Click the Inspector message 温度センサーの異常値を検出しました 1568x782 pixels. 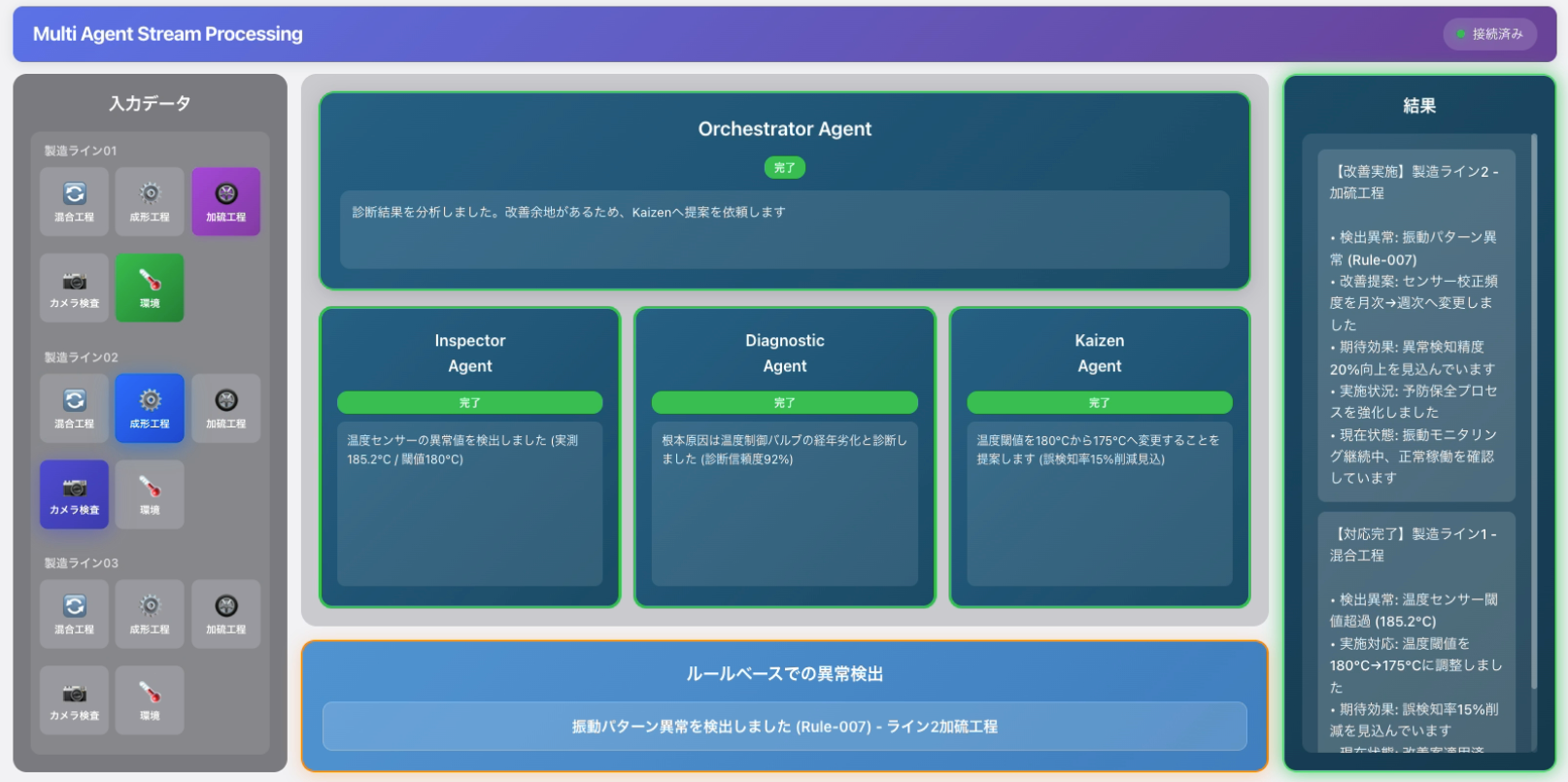tap(464, 450)
